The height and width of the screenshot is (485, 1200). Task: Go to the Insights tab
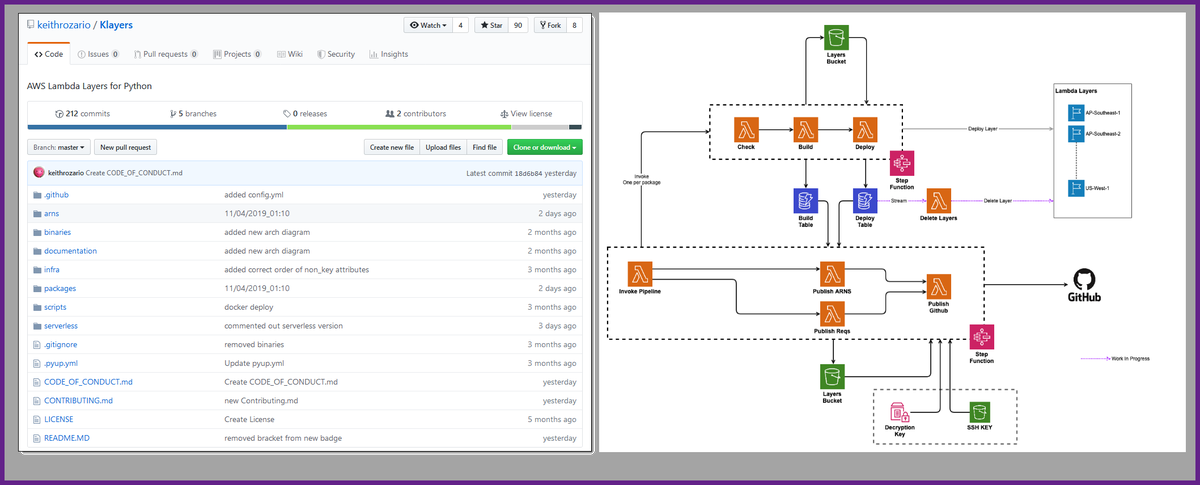click(x=388, y=54)
